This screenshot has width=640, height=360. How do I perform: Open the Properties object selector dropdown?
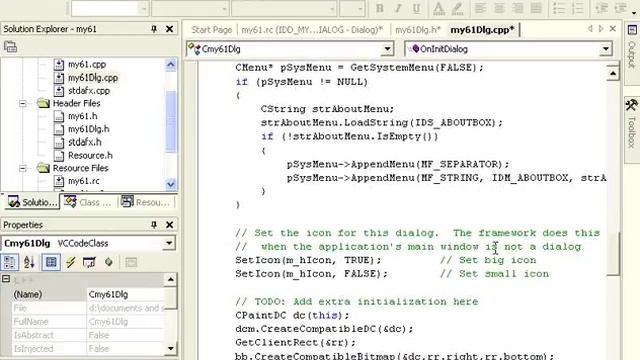pos(169,243)
